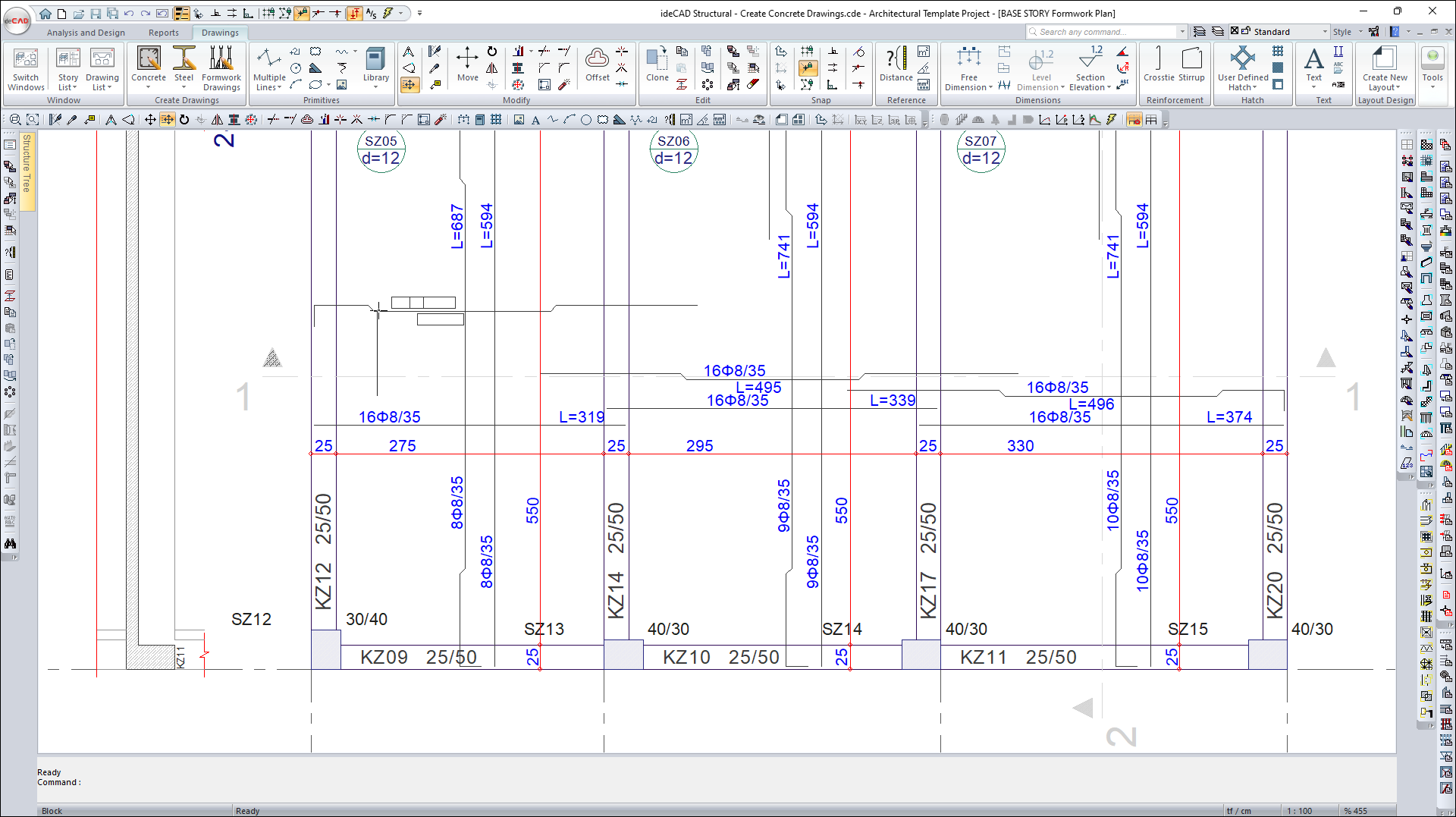
Task: Open the Reports ribbon tab
Action: [164, 33]
